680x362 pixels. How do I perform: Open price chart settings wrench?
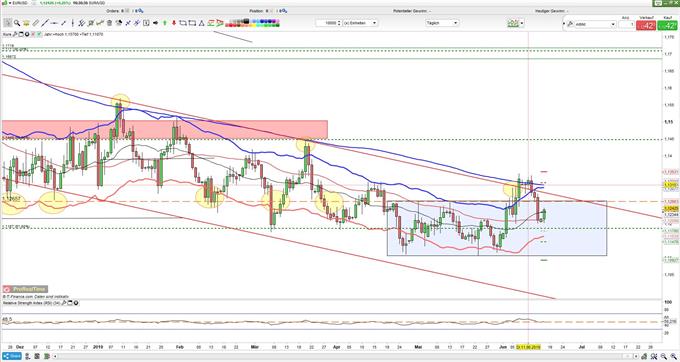pos(14,34)
